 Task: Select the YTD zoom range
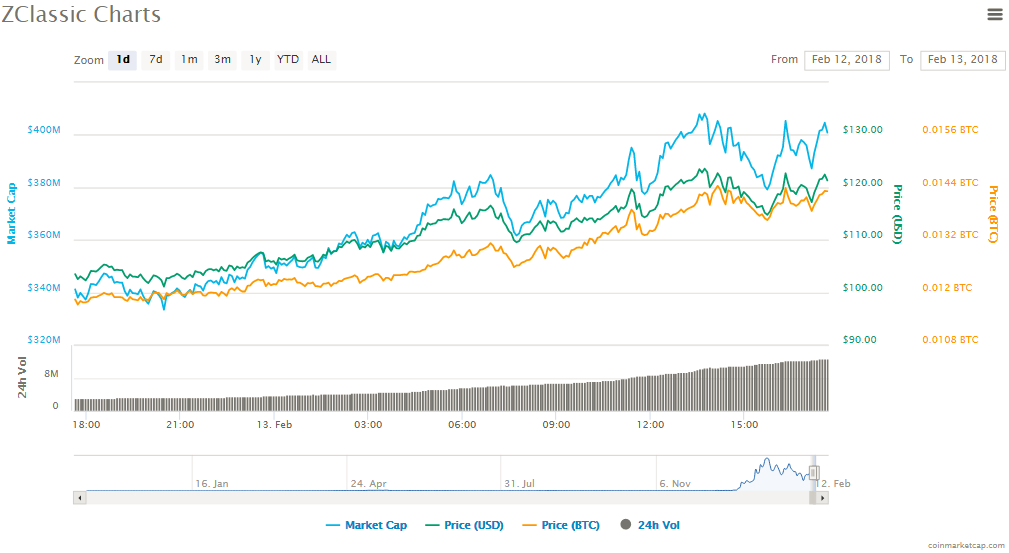point(288,60)
